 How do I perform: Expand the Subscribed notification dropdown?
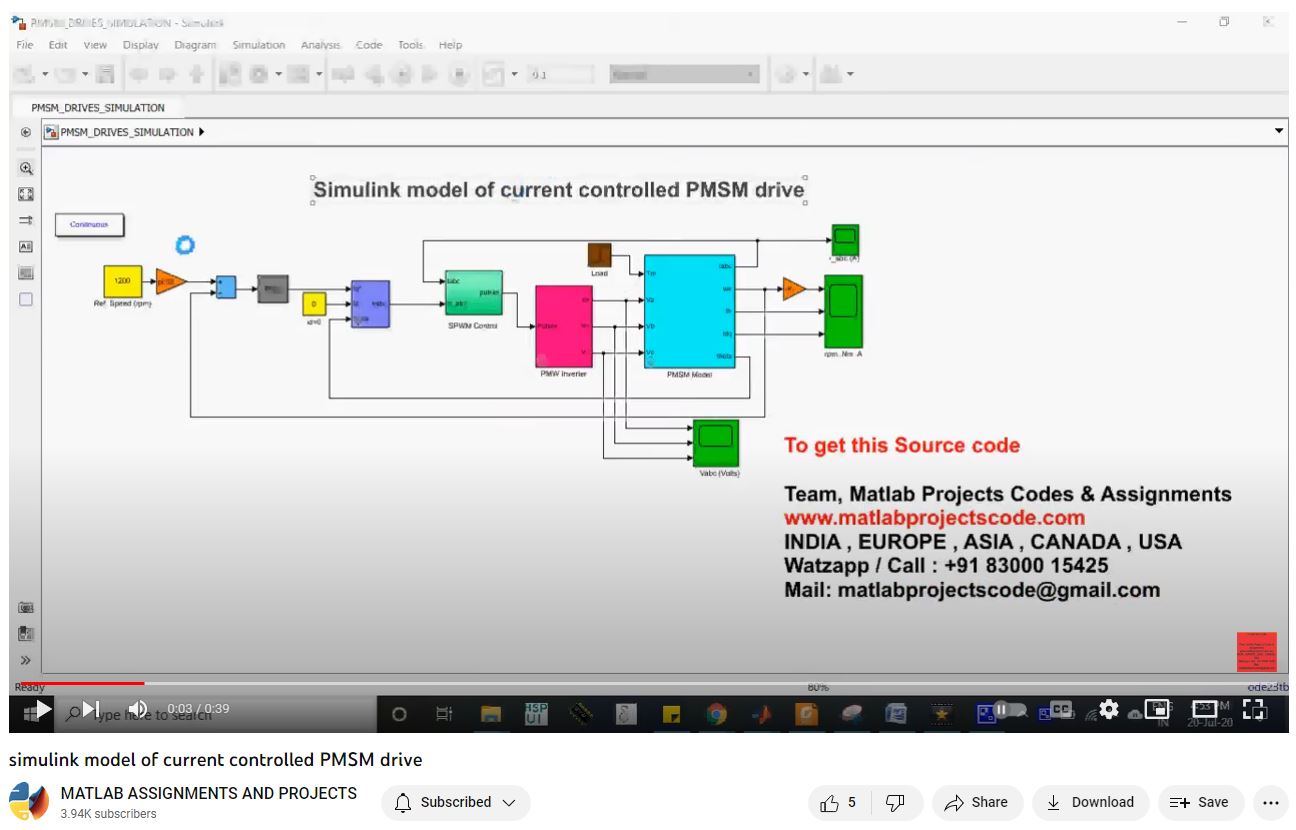point(456,802)
